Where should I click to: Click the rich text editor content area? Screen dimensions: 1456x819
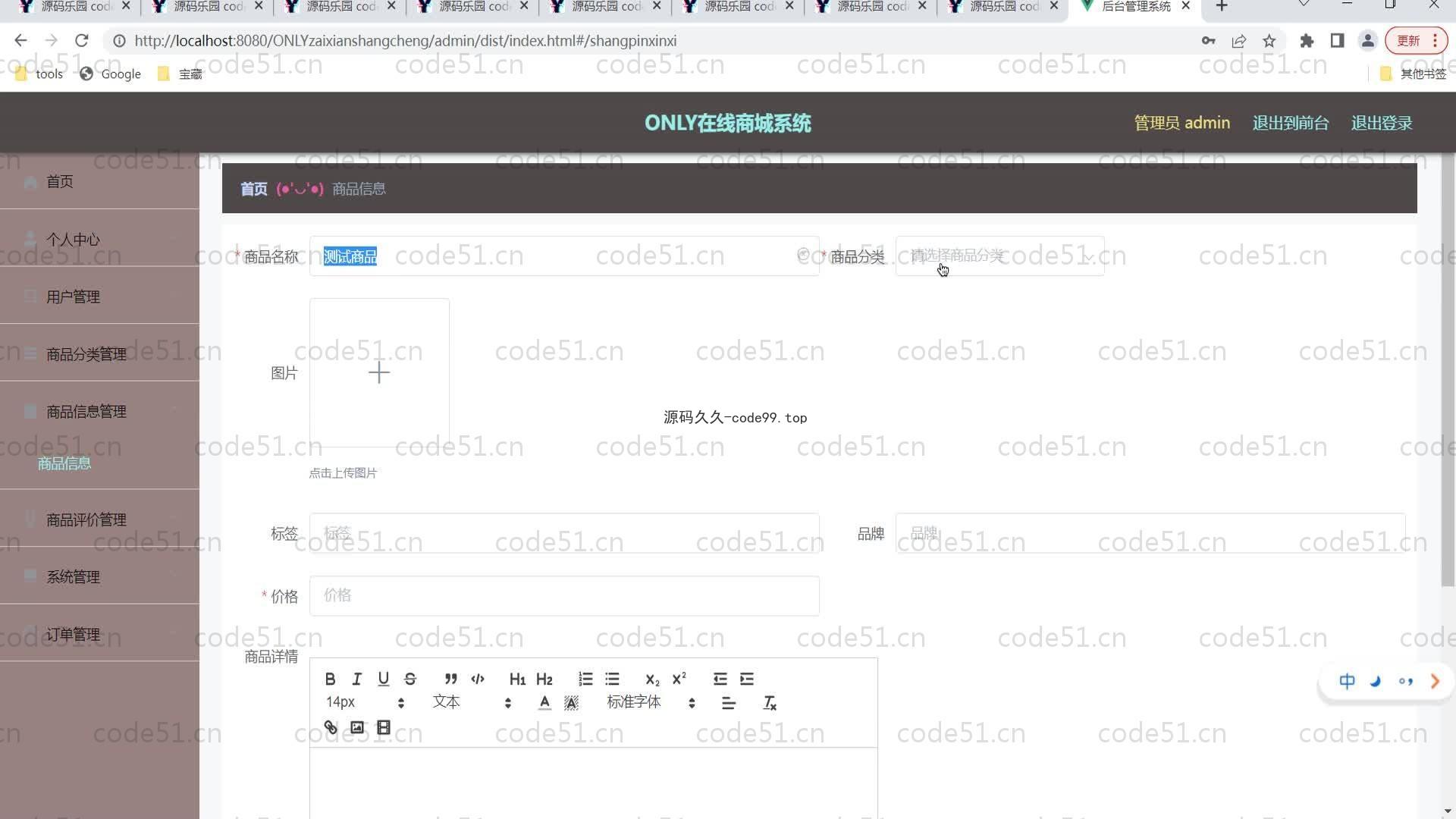tap(593, 783)
